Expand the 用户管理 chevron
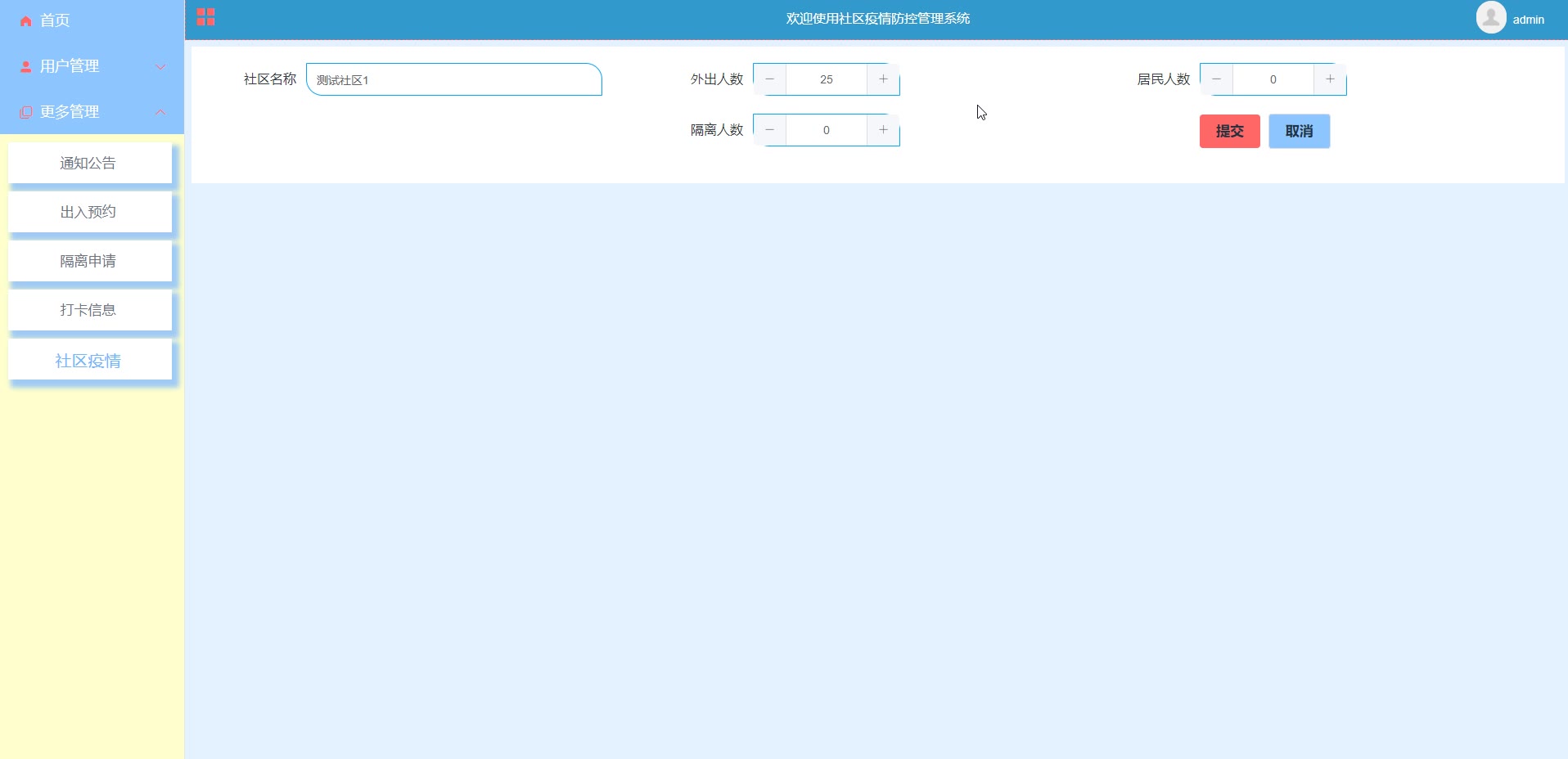This screenshot has height=759, width=1568. click(160, 66)
